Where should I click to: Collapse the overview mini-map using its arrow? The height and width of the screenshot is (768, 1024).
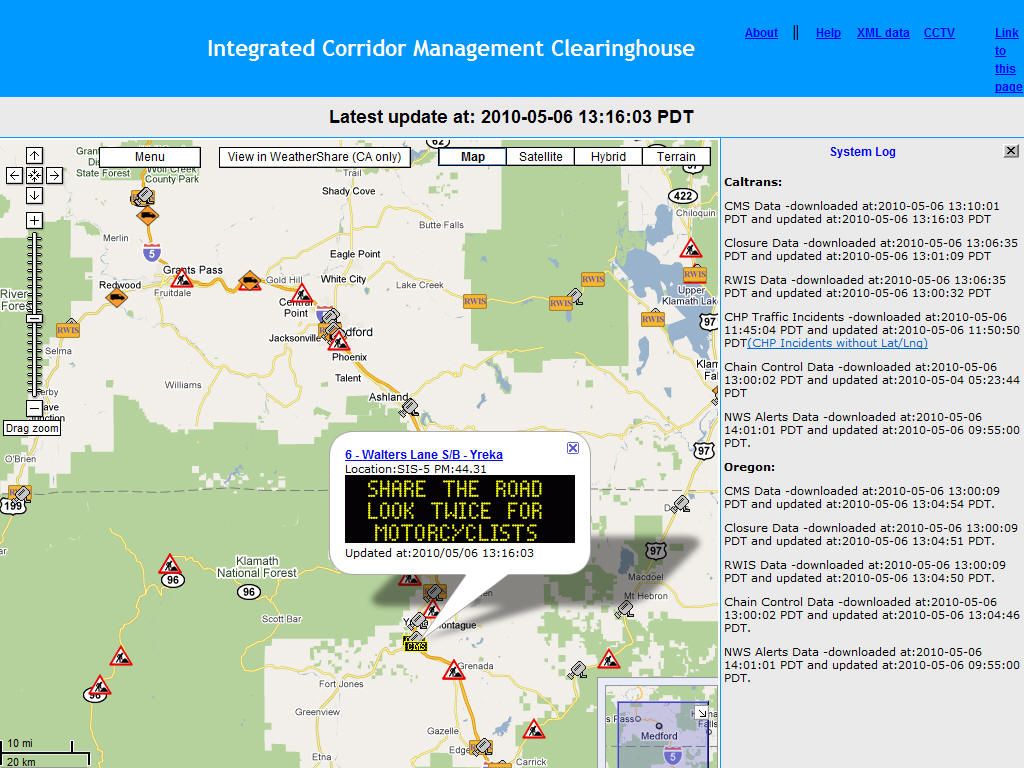(702, 713)
